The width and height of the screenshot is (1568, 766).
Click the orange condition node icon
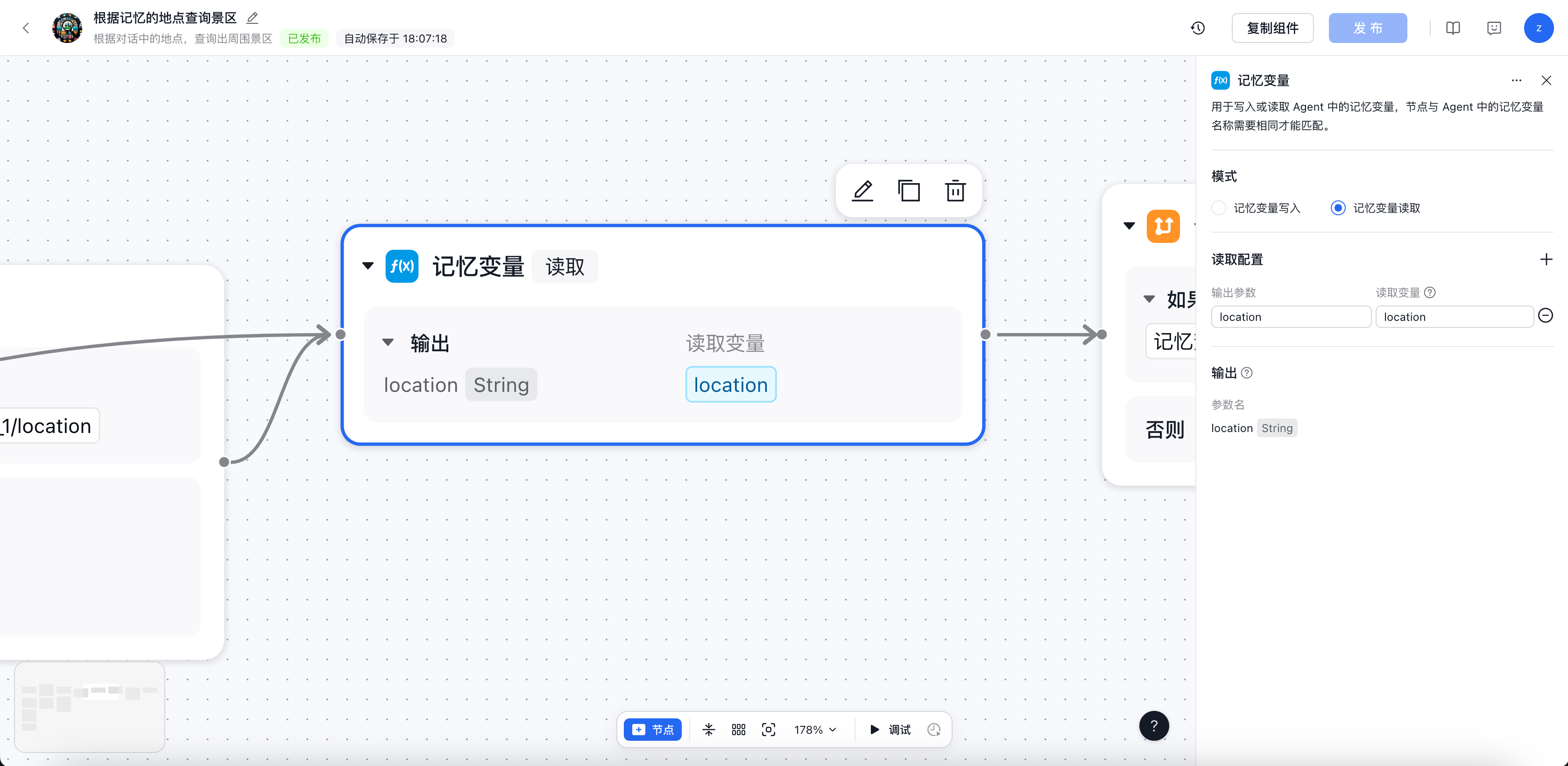(1163, 226)
